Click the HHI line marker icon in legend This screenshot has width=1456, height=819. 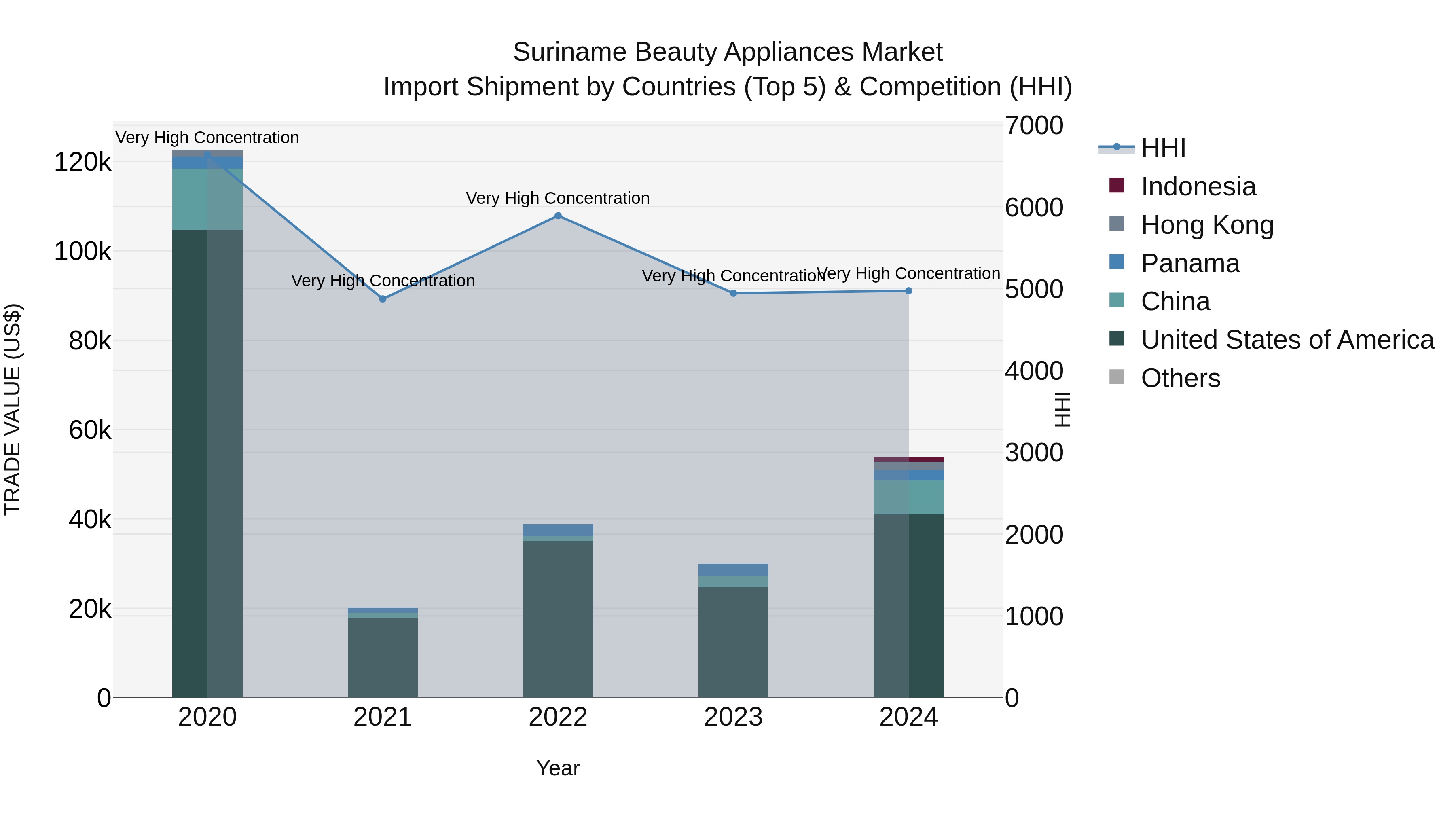pyautogui.click(x=1116, y=148)
